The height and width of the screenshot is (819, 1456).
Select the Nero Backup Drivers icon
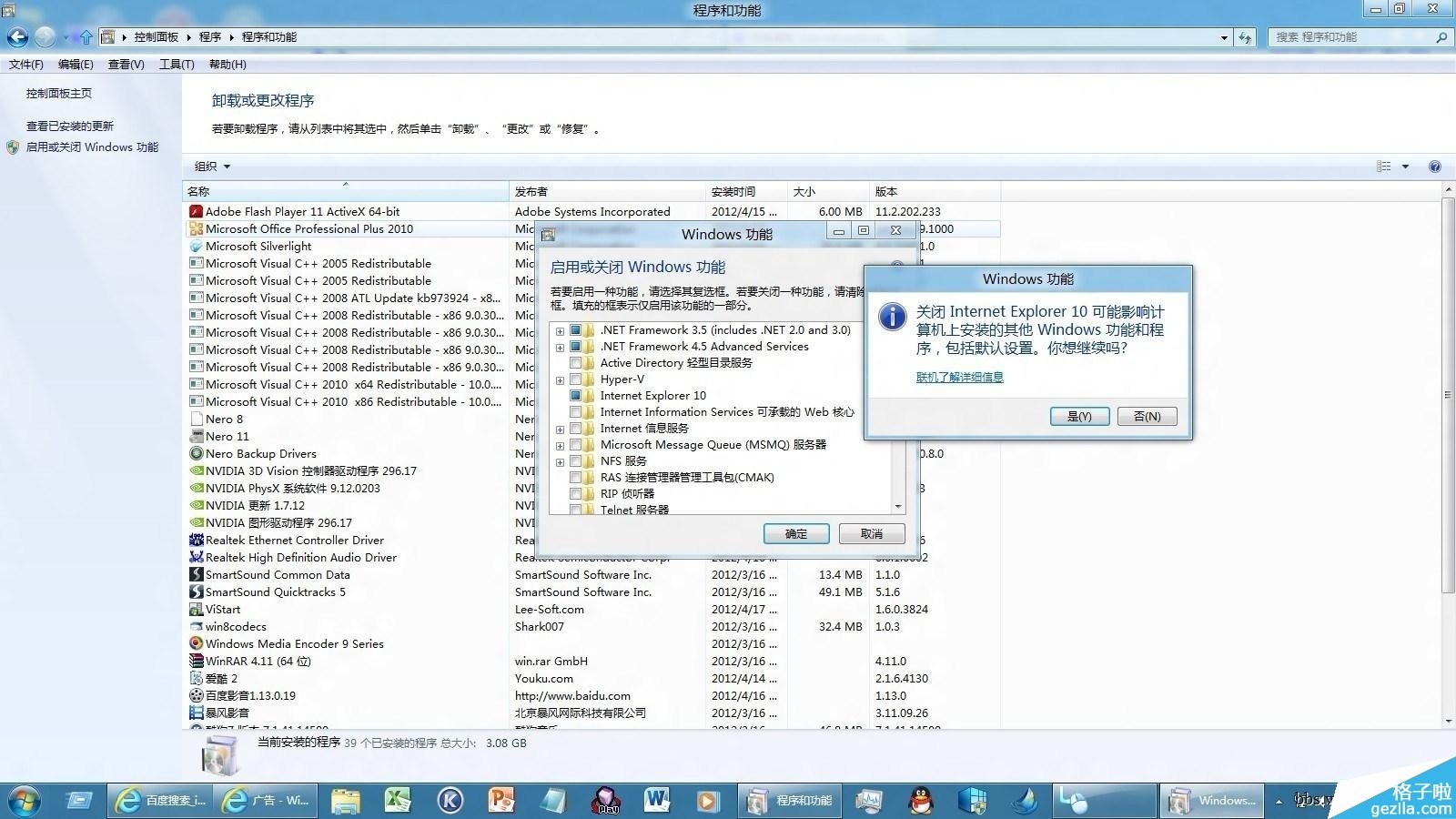click(x=196, y=453)
